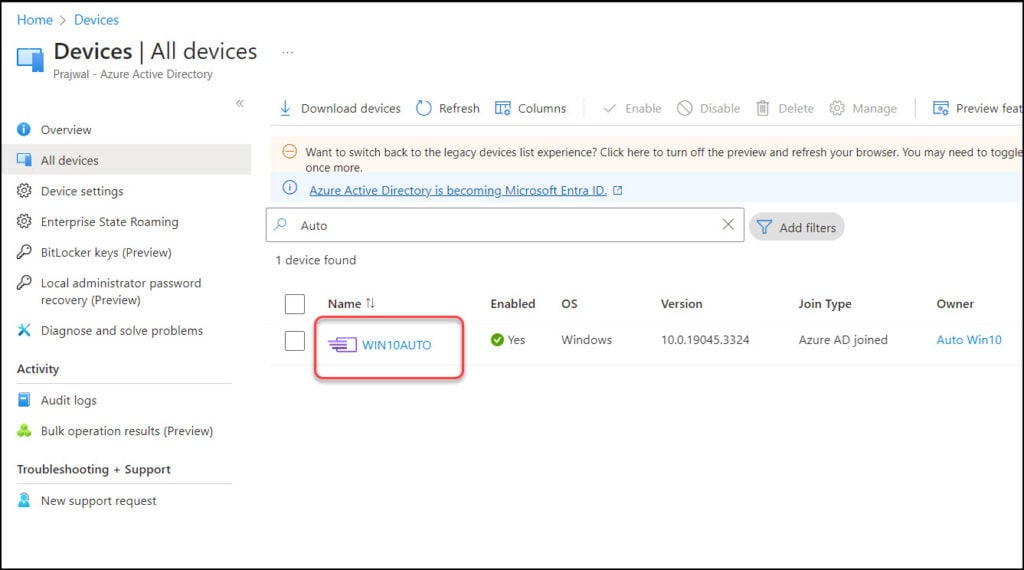Click the orange legacy experience notice icon
Image resolution: width=1024 pixels, height=570 pixels.
point(289,152)
